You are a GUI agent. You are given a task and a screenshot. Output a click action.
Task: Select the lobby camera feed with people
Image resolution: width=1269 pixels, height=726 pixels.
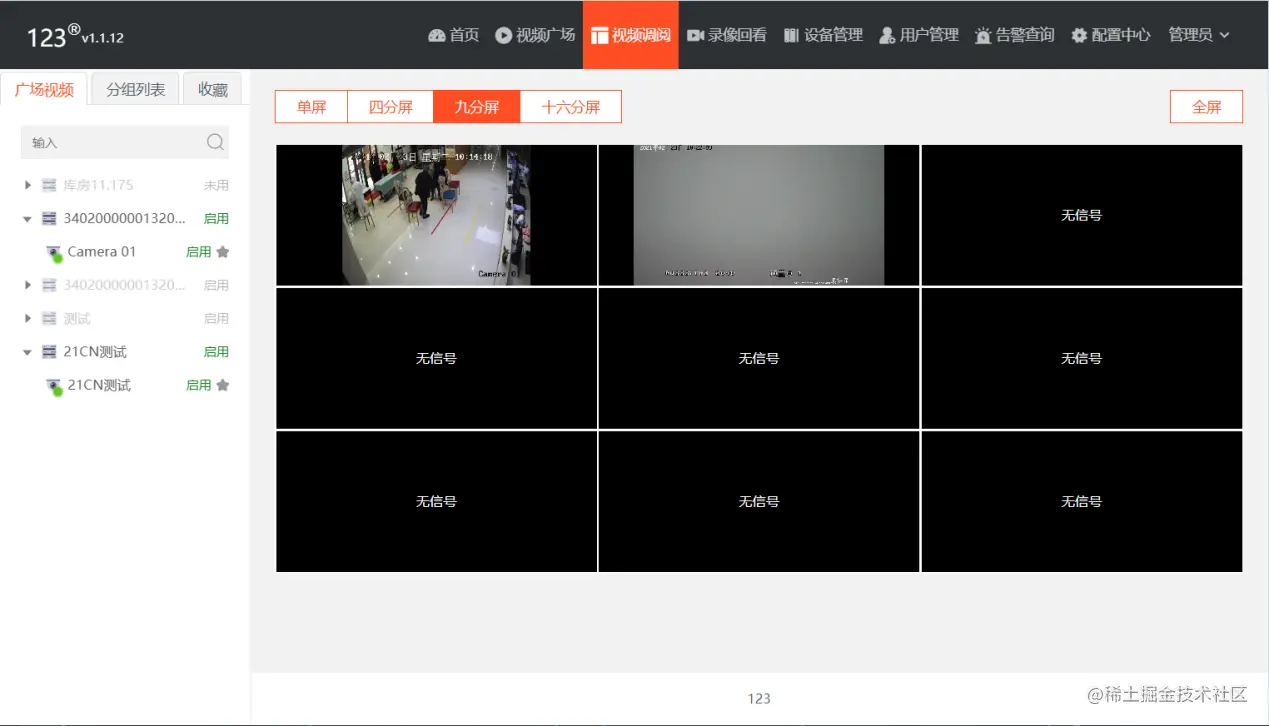pyautogui.click(x=436, y=215)
